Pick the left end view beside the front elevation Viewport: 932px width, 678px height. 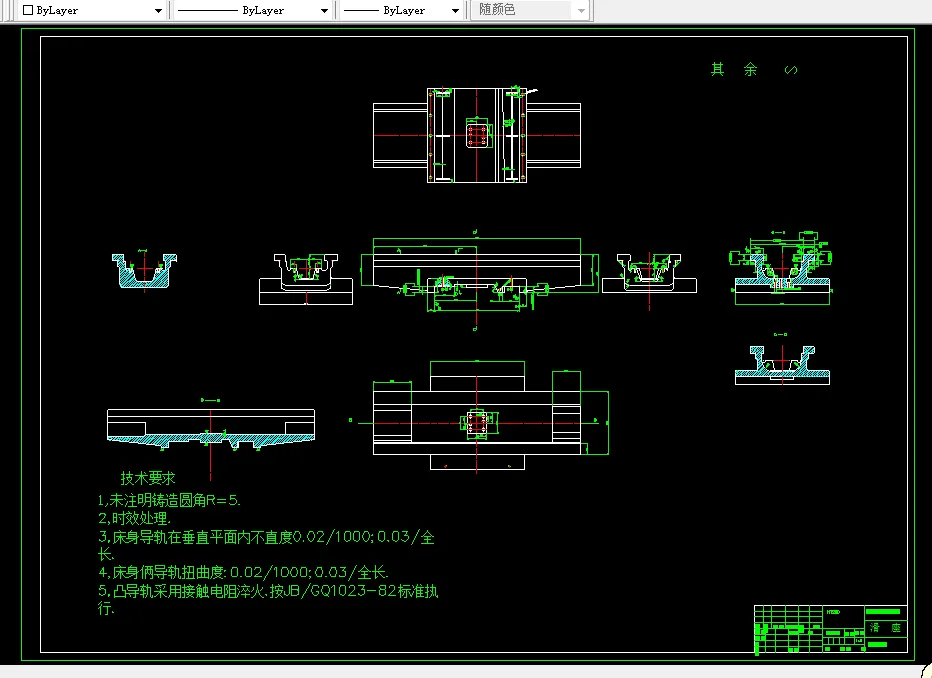[306, 279]
